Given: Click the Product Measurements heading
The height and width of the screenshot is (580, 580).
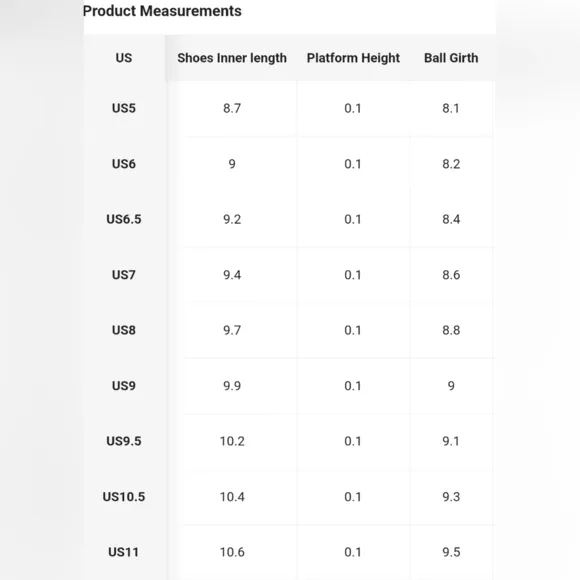Looking at the screenshot, I should click(162, 11).
